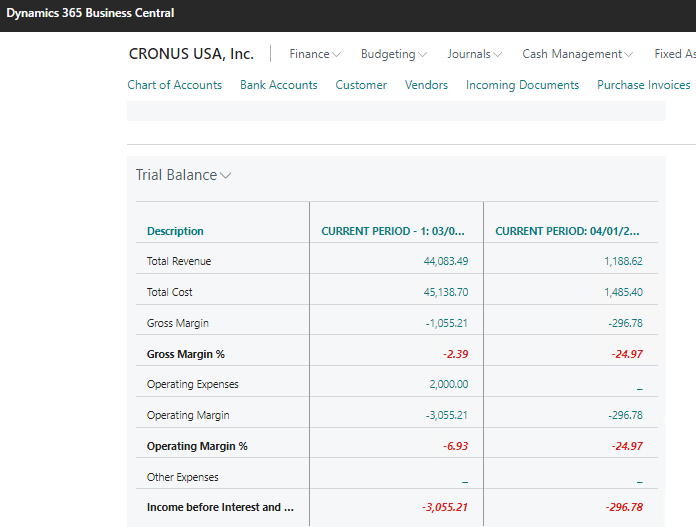Click CRONUS USA, Inc. company name
The image size is (696, 527).
click(191, 54)
